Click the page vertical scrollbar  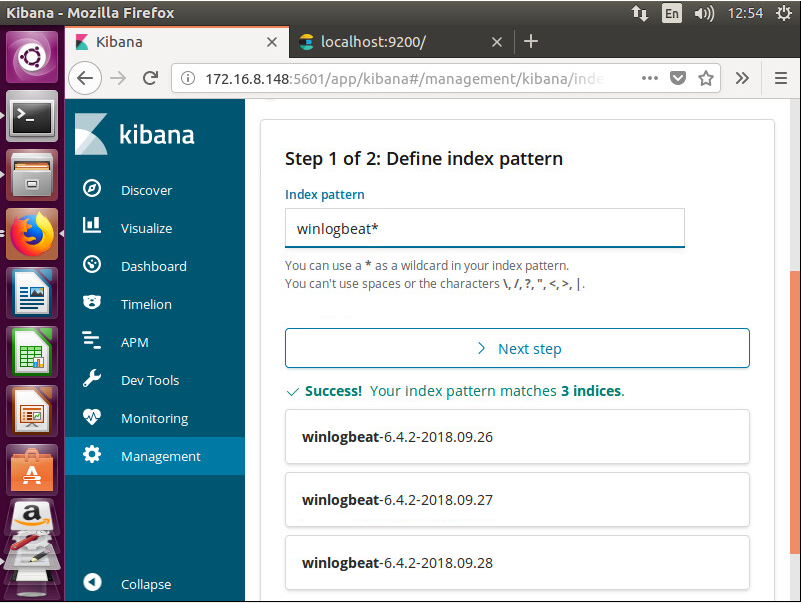(794, 412)
